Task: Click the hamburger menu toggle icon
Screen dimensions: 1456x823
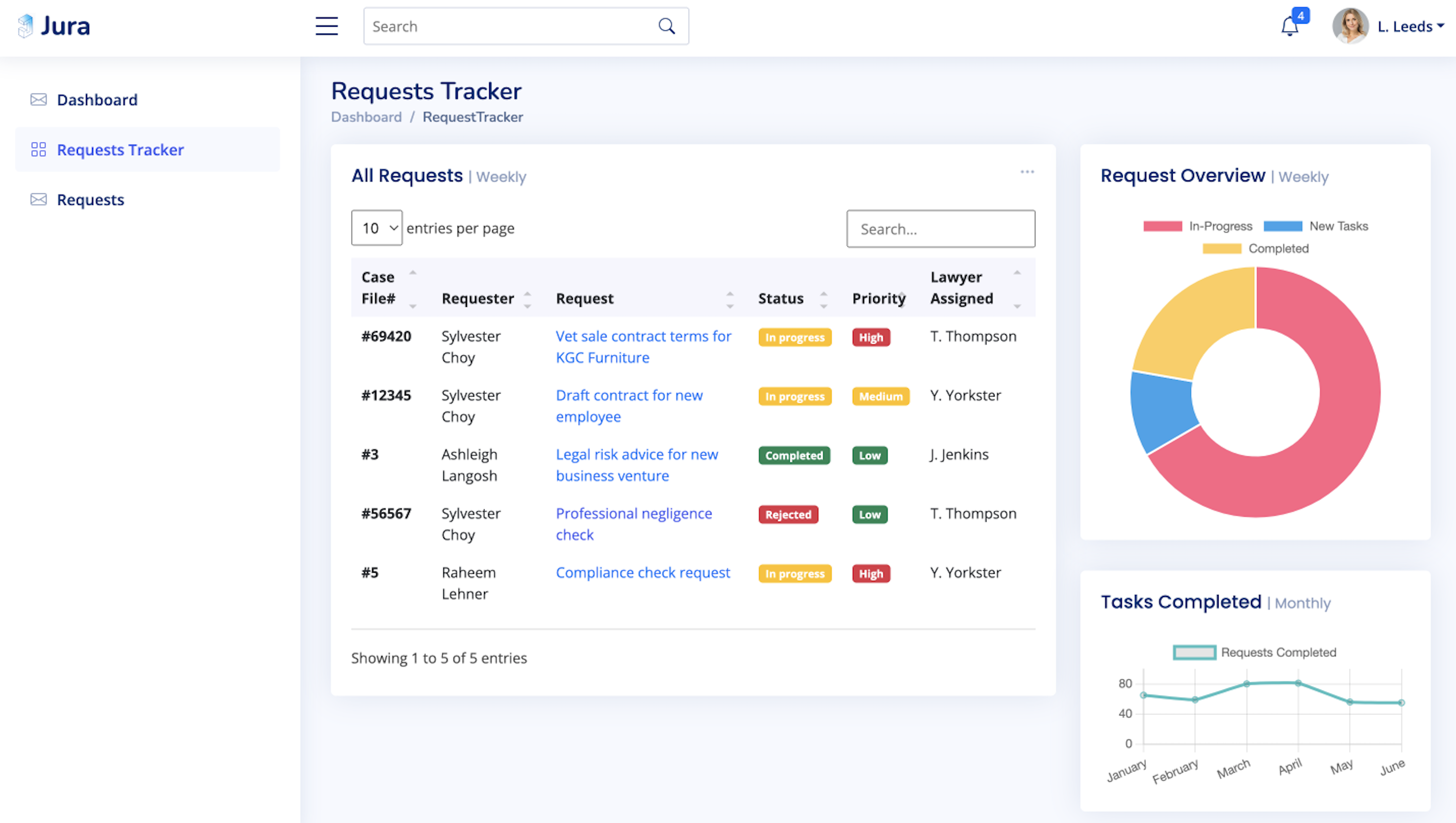Action: pyautogui.click(x=327, y=26)
